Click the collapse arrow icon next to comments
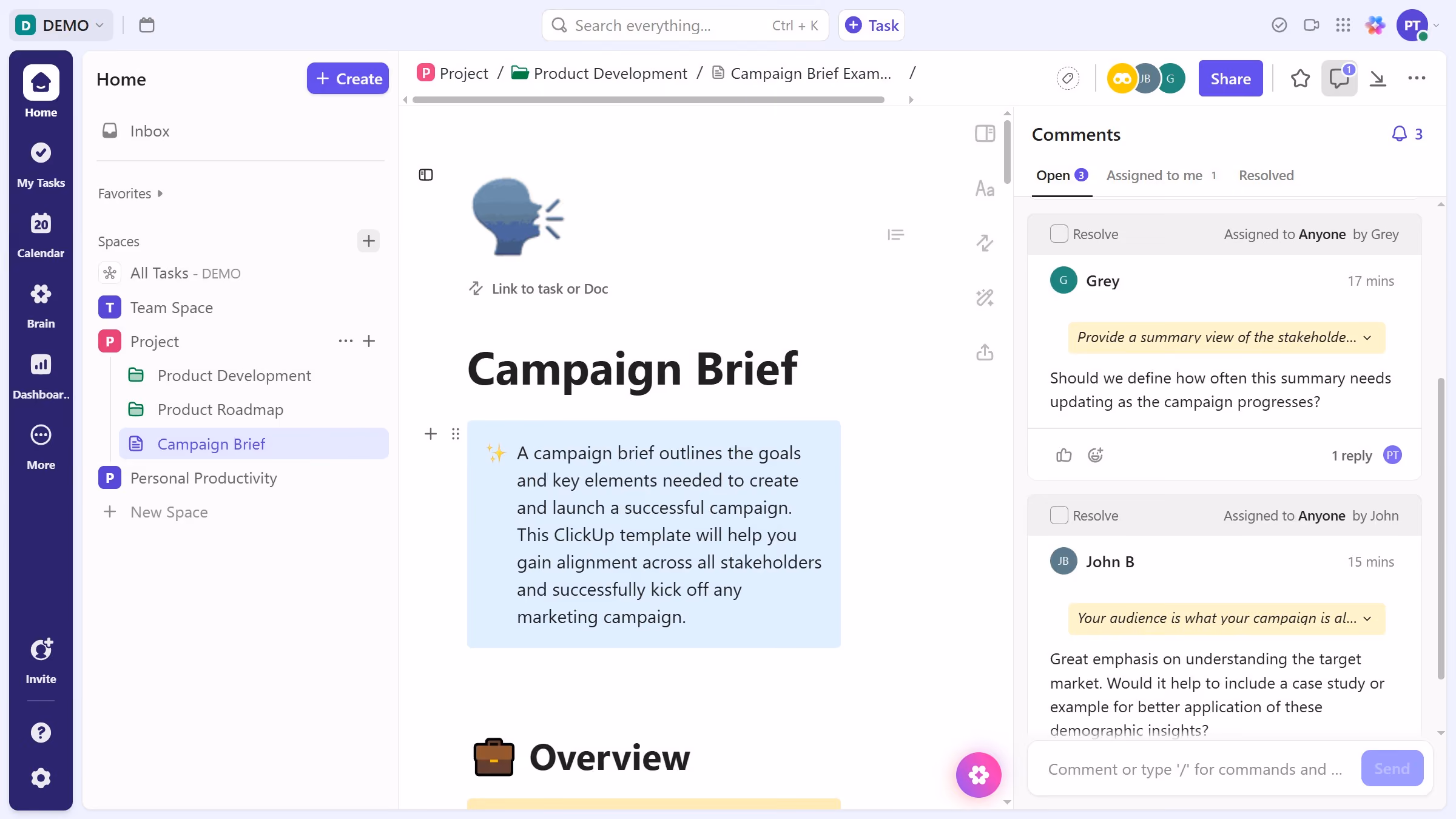1456x819 pixels. coord(1378,78)
